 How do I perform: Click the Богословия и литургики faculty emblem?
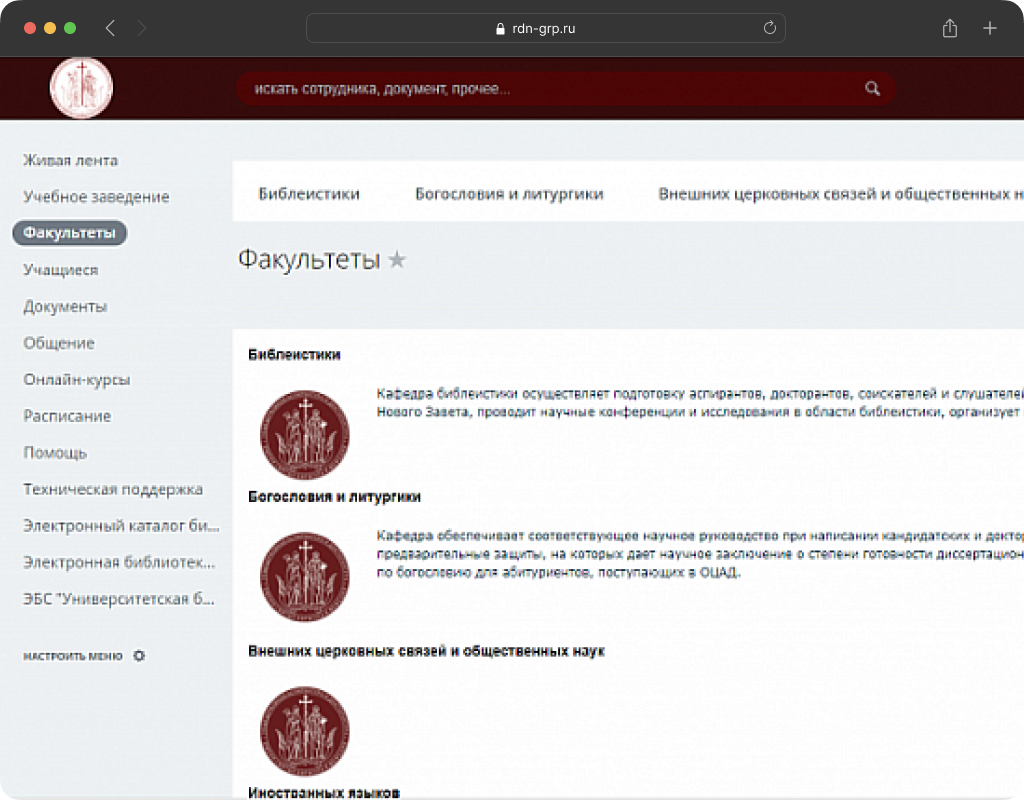coord(304,578)
